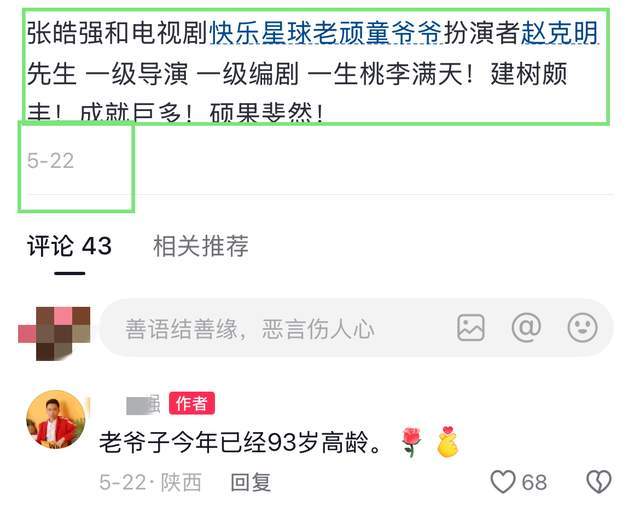
Task: Tap the 5-22 post date label
Action: tap(50, 160)
